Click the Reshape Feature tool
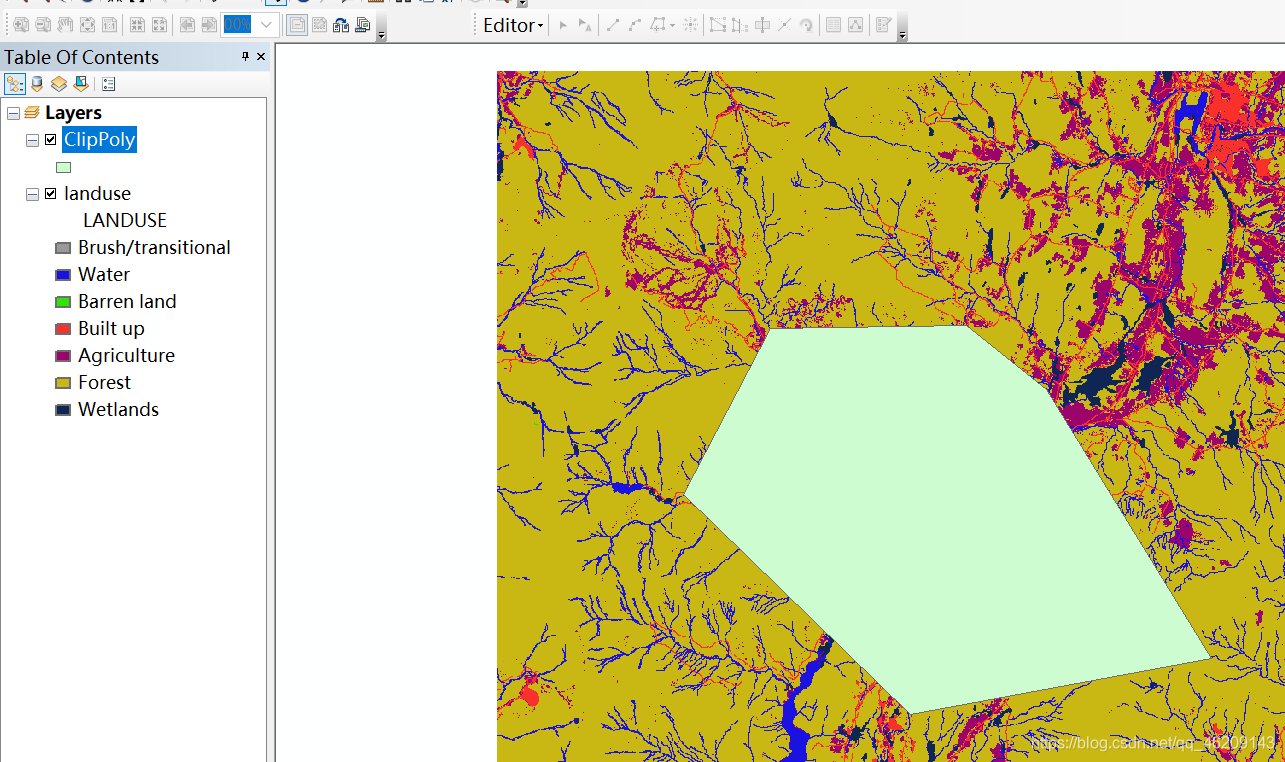 pos(740,25)
